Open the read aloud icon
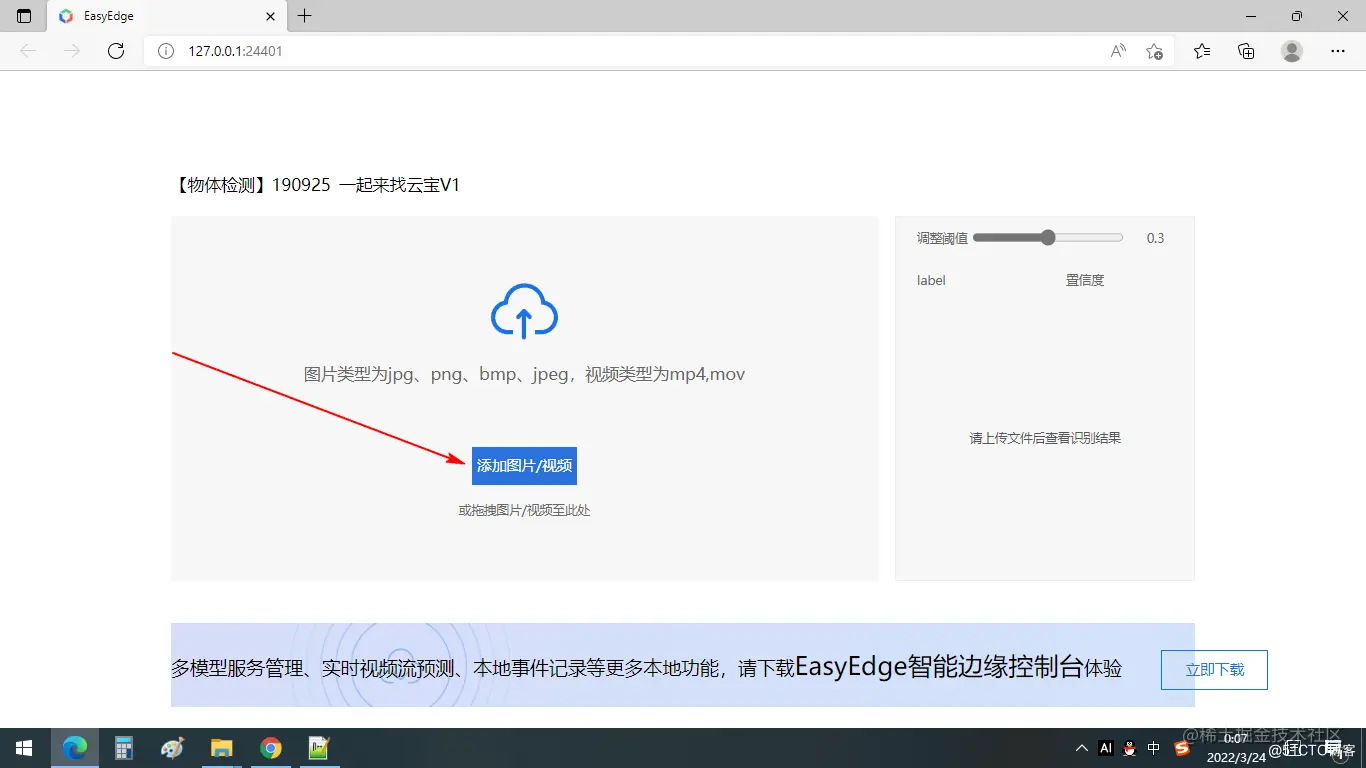The width and height of the screenshot is (1366, 768). point(1118,51)
